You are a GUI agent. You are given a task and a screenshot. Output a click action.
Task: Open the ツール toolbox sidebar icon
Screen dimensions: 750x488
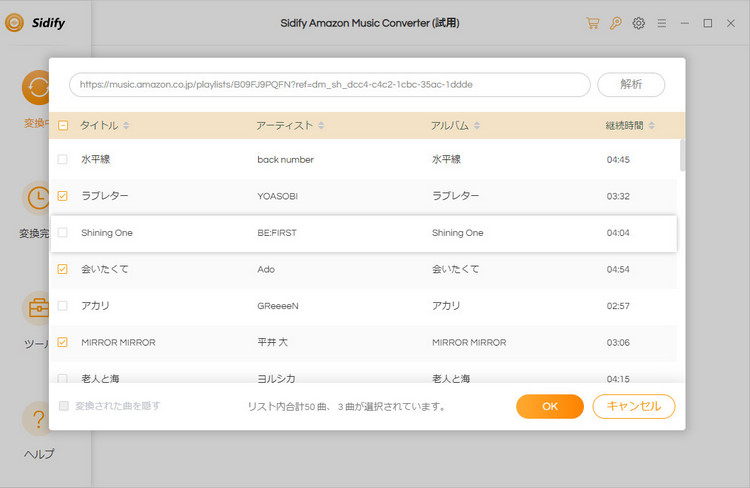tap(36, 308)
